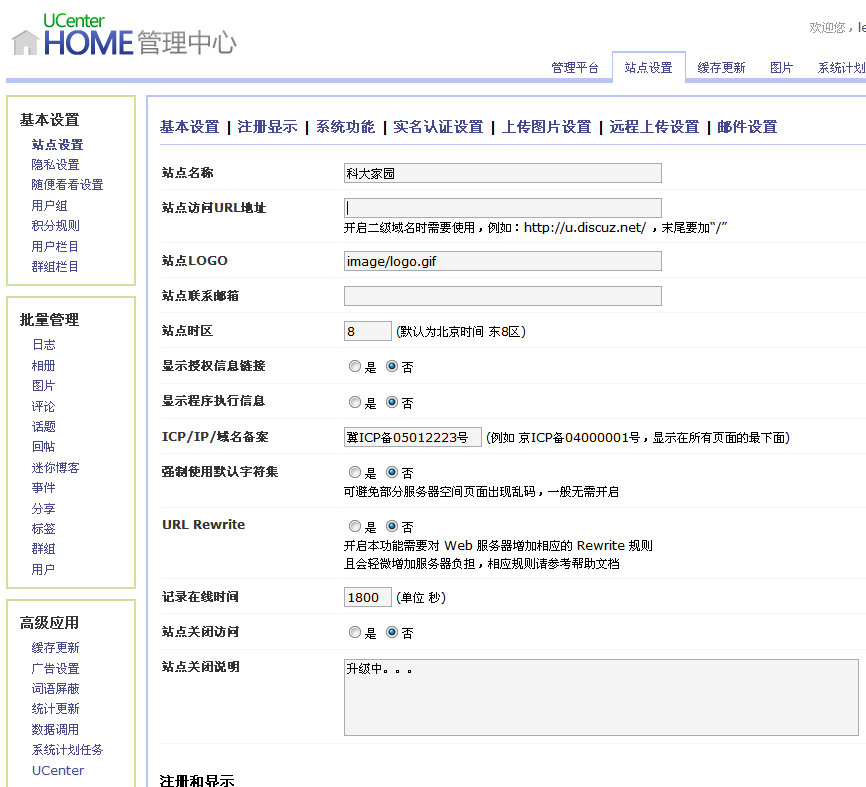Screen dimensions: 866x787
Task: Open 系统计划任务 under 高级应用
Action: tap(67, 749)
